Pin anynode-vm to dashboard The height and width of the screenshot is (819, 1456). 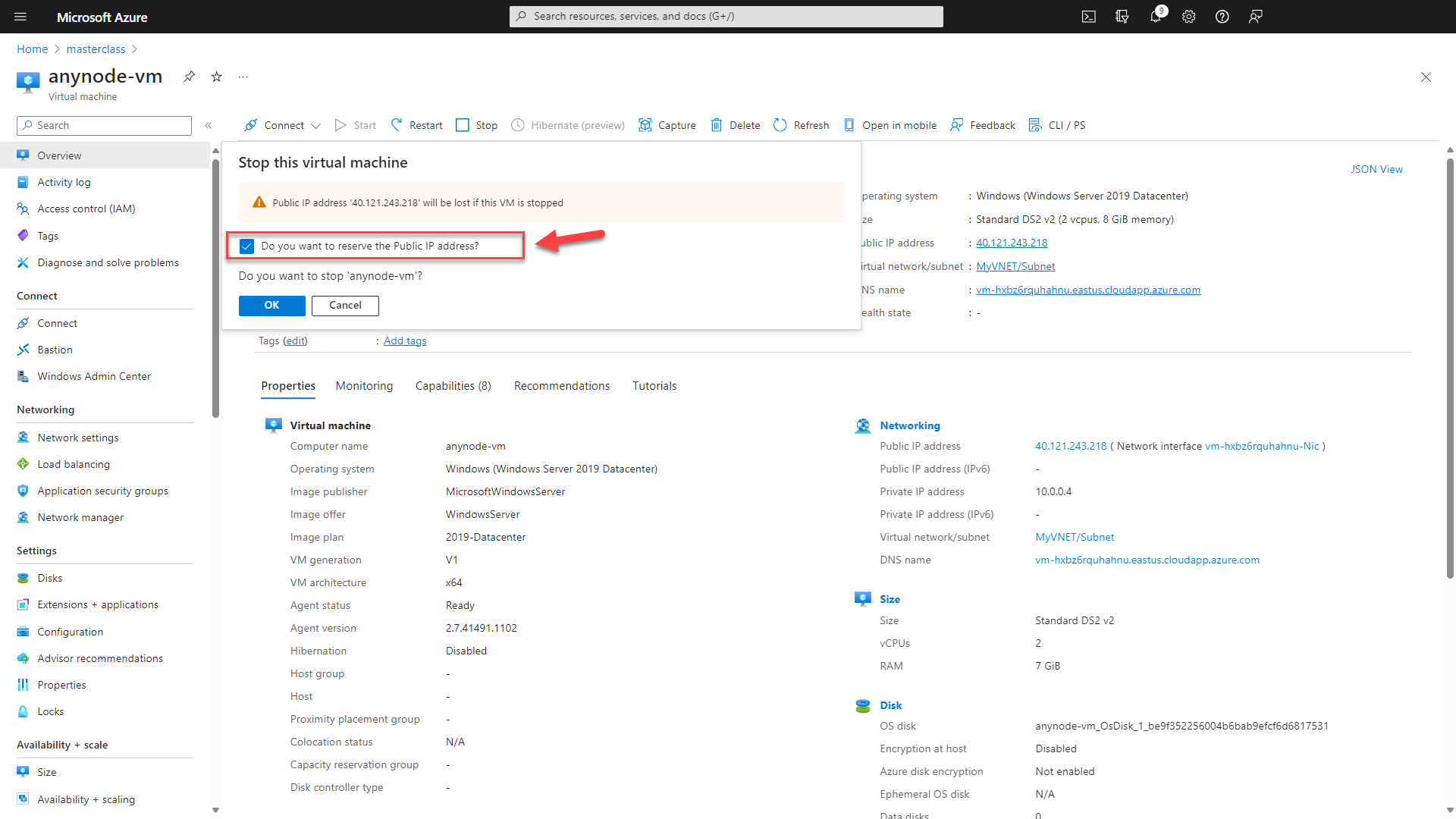189,77
